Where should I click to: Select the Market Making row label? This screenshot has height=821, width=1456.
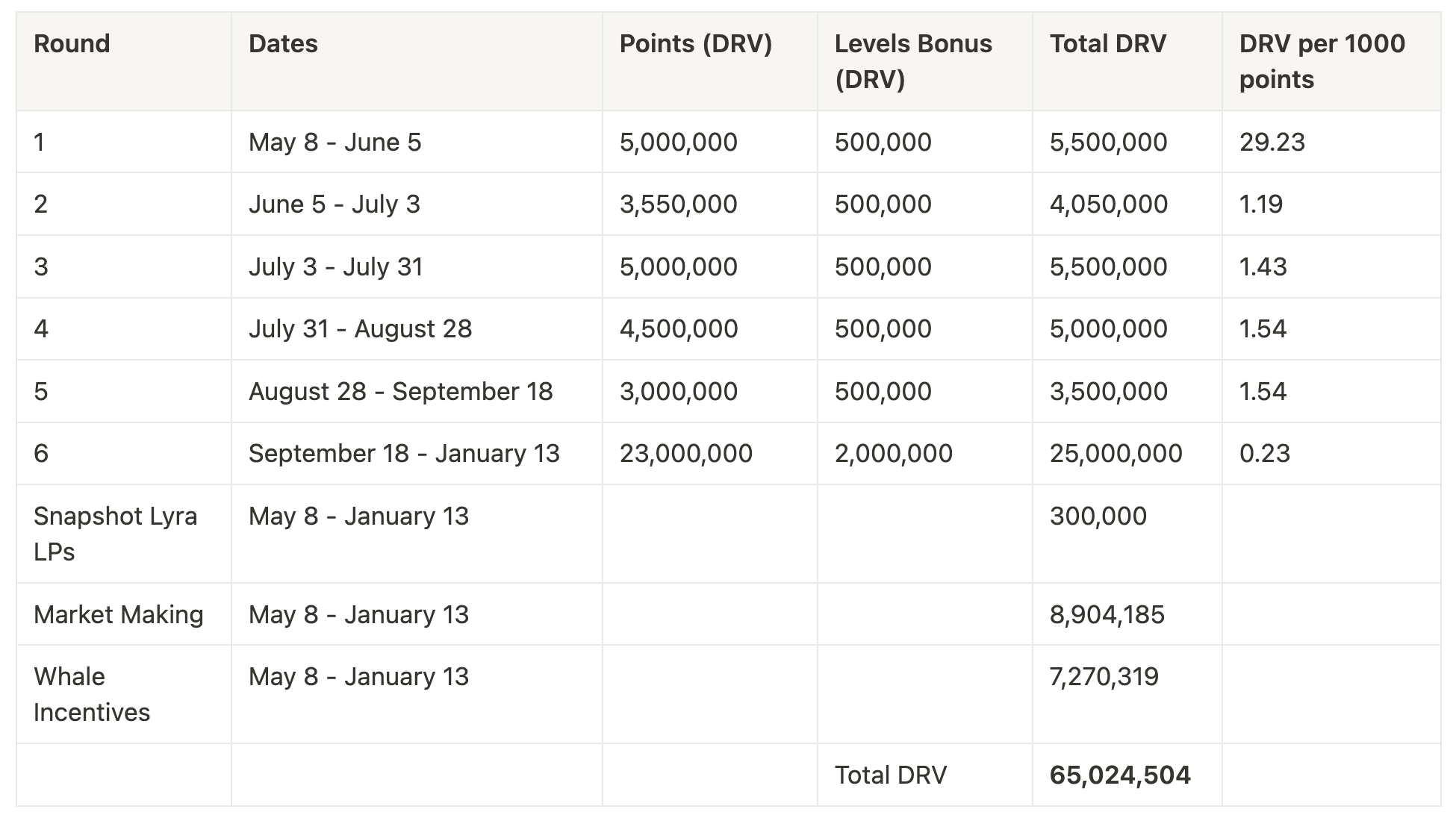click(119, 614)
